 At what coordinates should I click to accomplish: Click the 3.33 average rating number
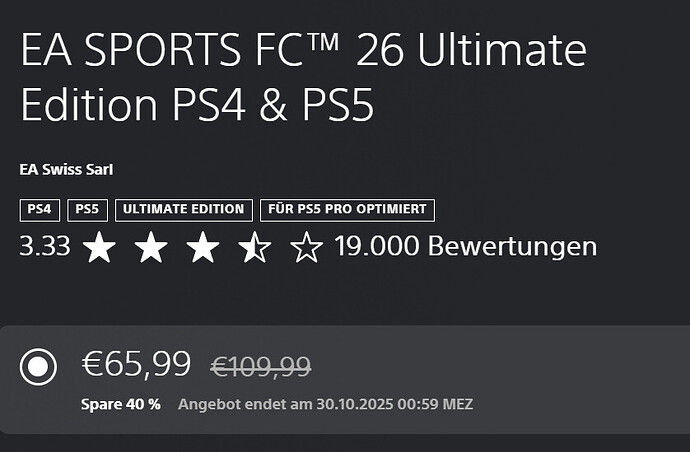coord(45,246)
